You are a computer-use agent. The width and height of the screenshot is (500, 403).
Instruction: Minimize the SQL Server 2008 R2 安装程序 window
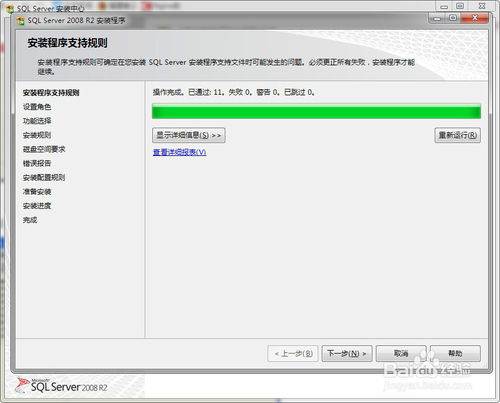pos(437,18)
